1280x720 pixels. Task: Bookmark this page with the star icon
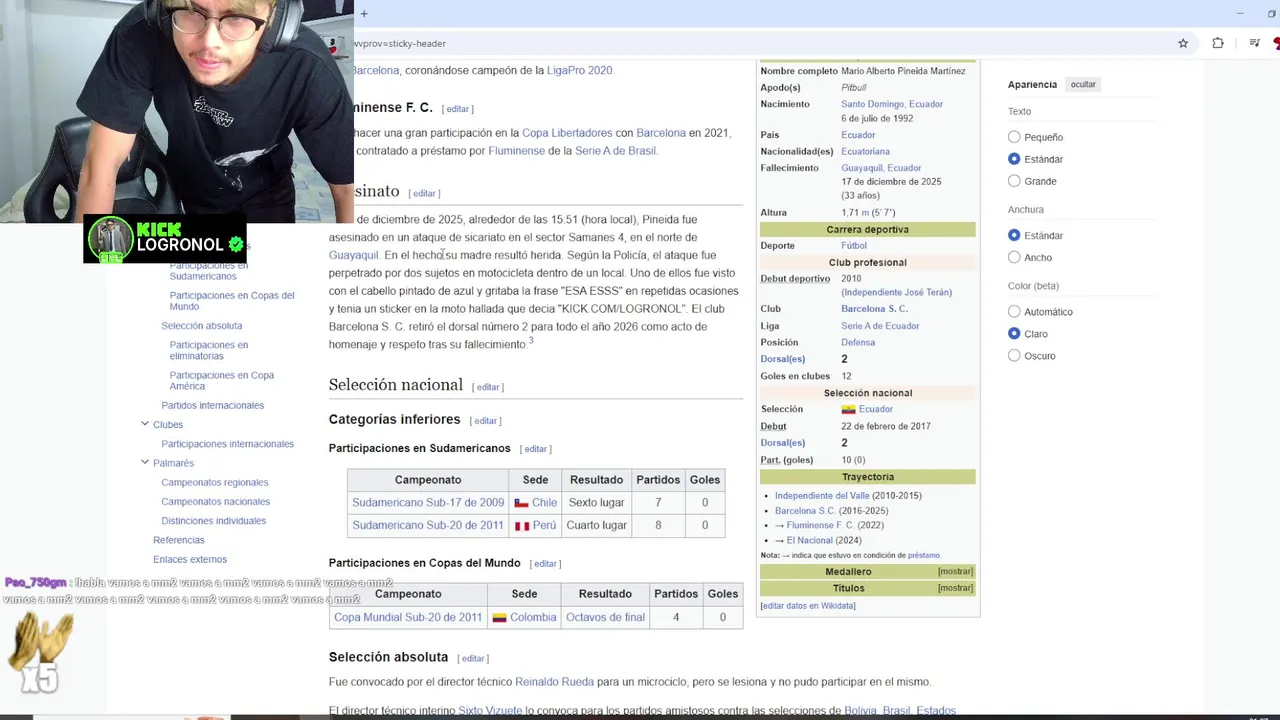point(1183,44)
